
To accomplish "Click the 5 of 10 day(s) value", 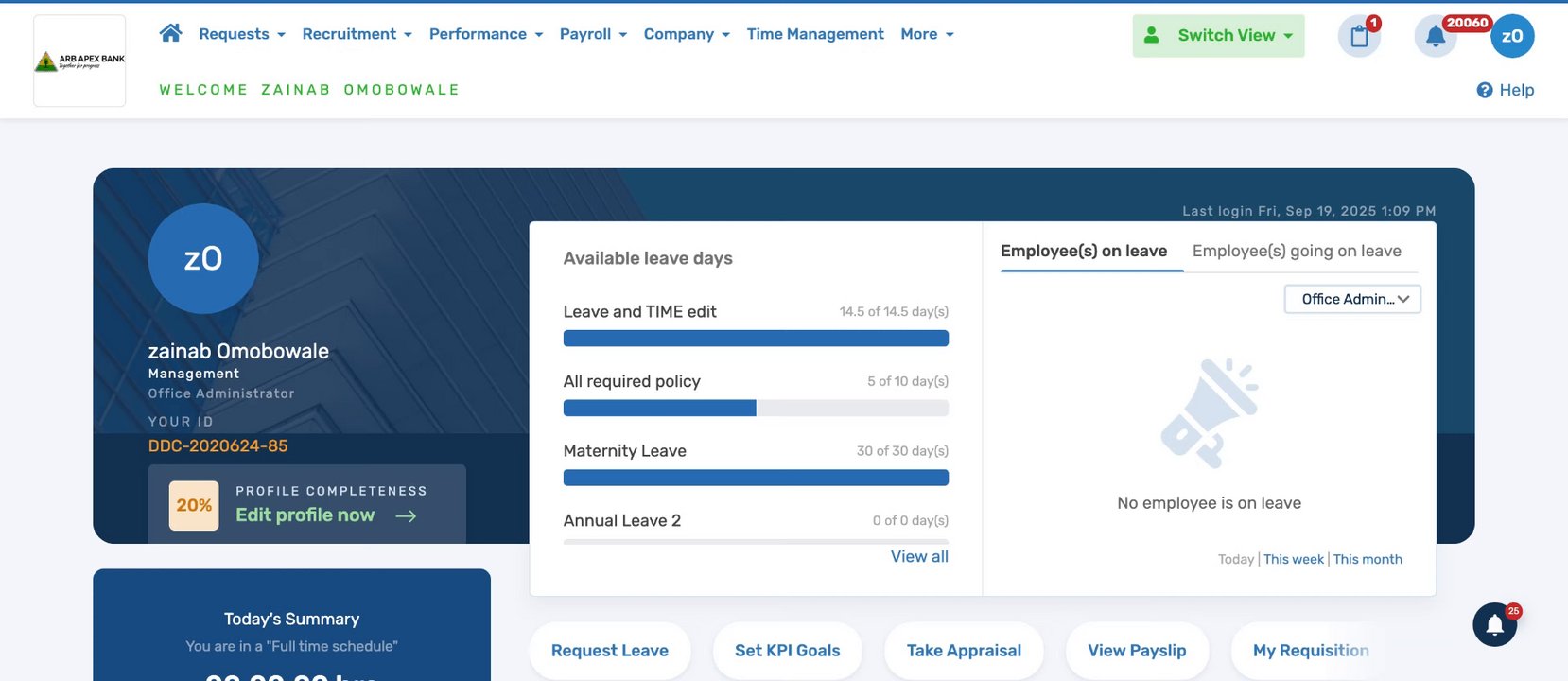I will pos(908,381).
